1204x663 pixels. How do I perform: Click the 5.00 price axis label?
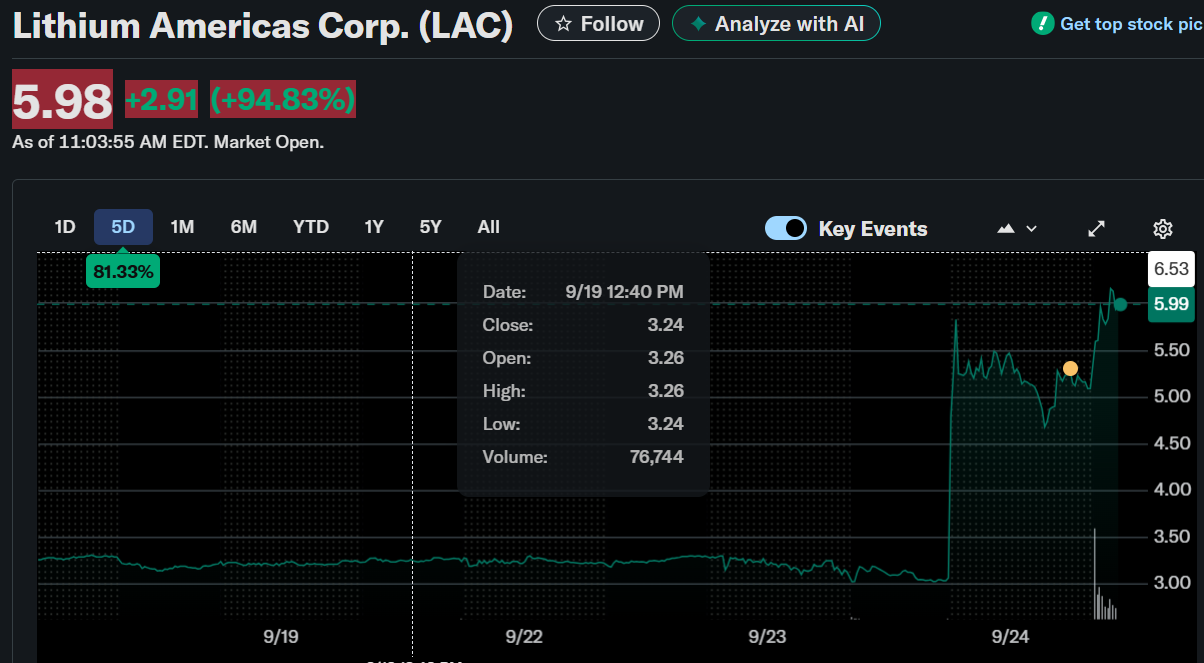(1171, 397)
